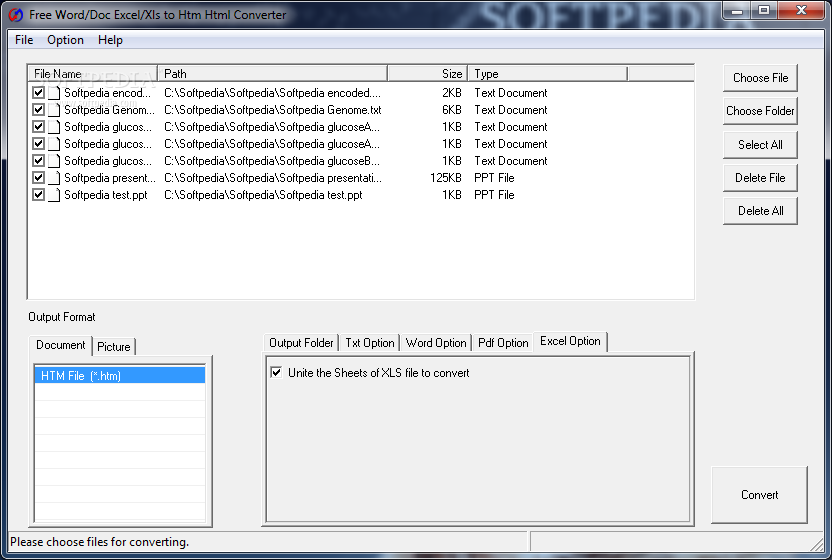The image size is (832, 560).
Task: Click the Softpedia encod... file name
Action: [108, 93]
